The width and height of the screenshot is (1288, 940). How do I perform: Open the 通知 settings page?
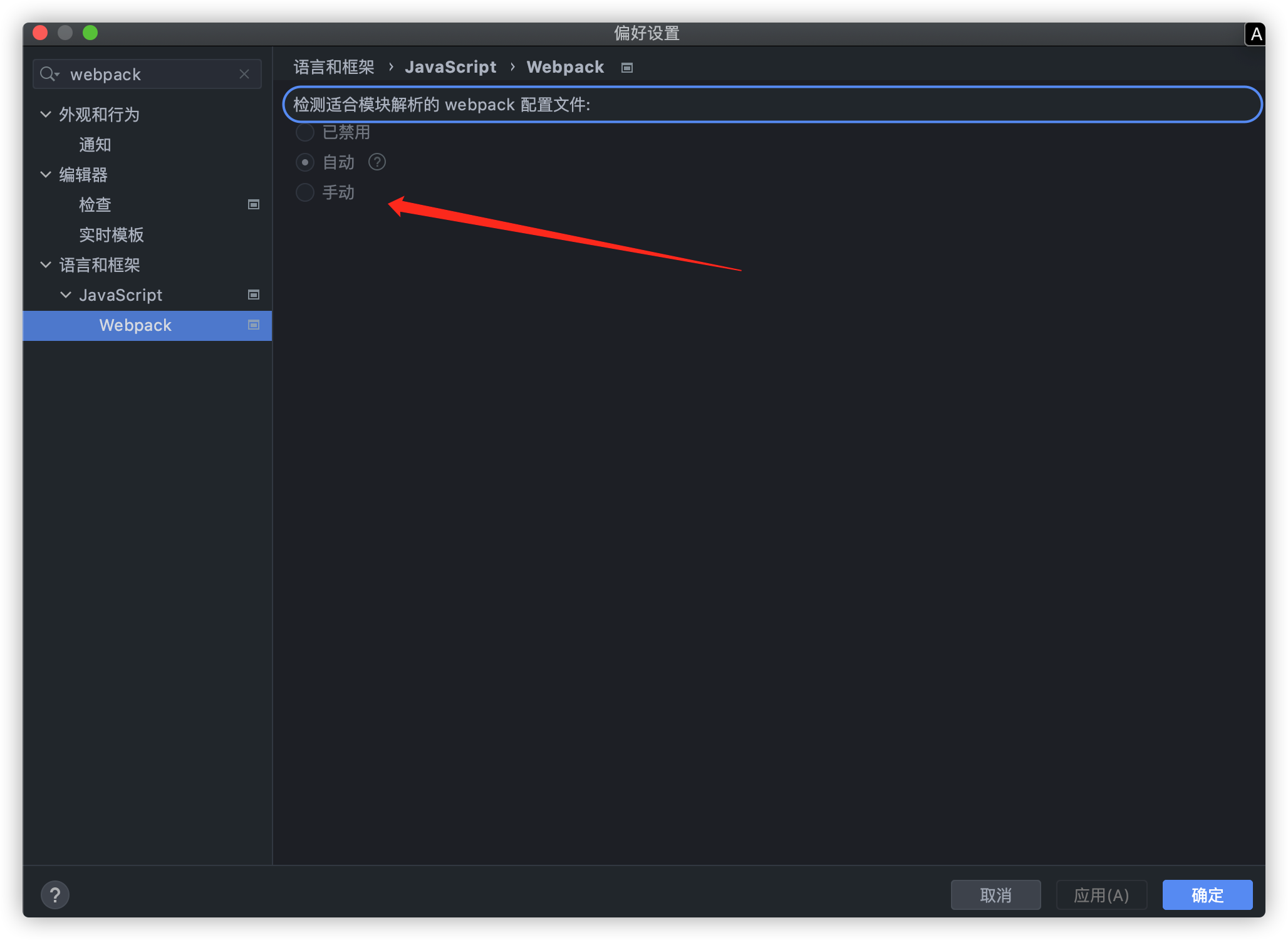click(x=95, y=145)
